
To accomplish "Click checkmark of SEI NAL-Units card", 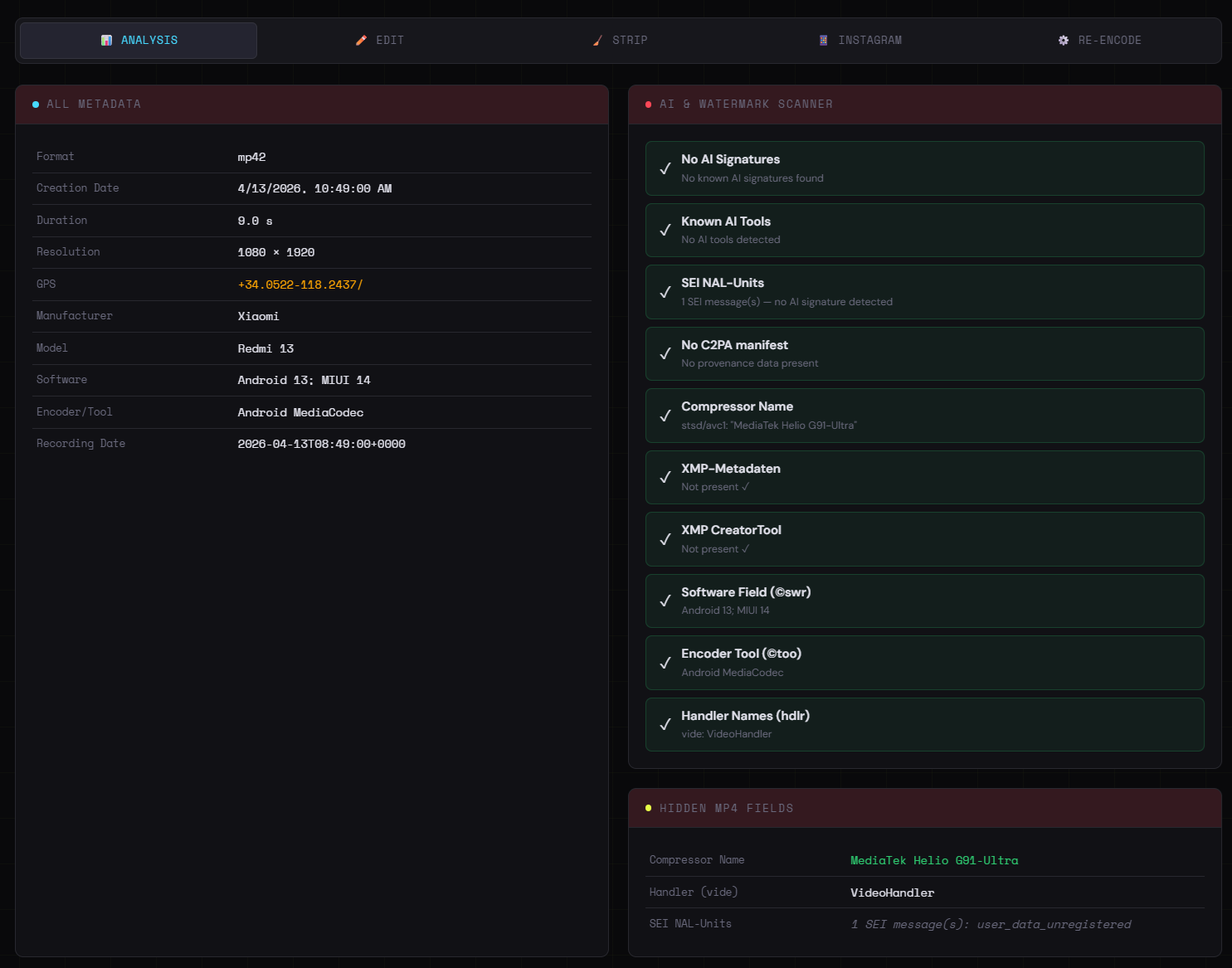I will click(x=665, y=292).
